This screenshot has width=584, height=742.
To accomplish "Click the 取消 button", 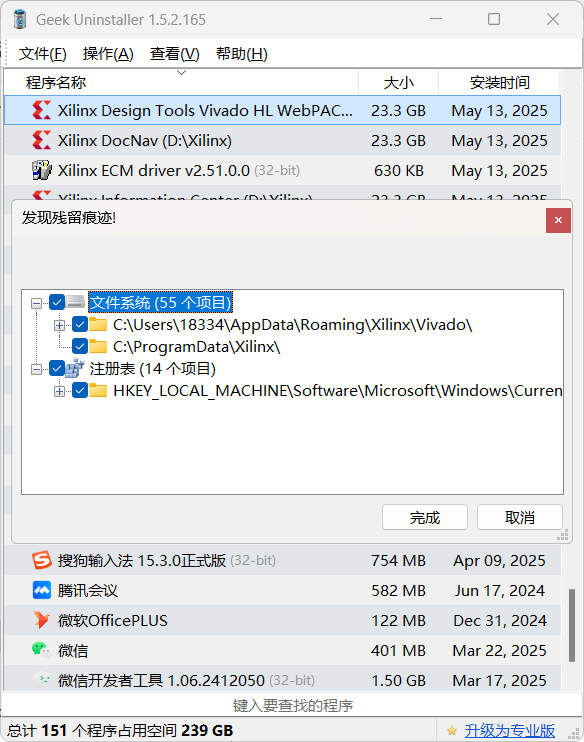I will coord(520,517).
